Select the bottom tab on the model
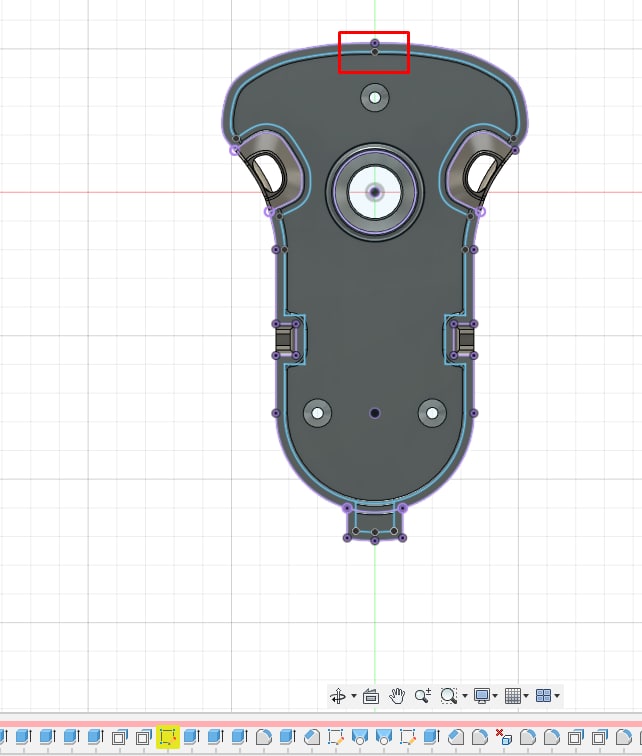This screenshot has width=642, height=756. point(374,522)
